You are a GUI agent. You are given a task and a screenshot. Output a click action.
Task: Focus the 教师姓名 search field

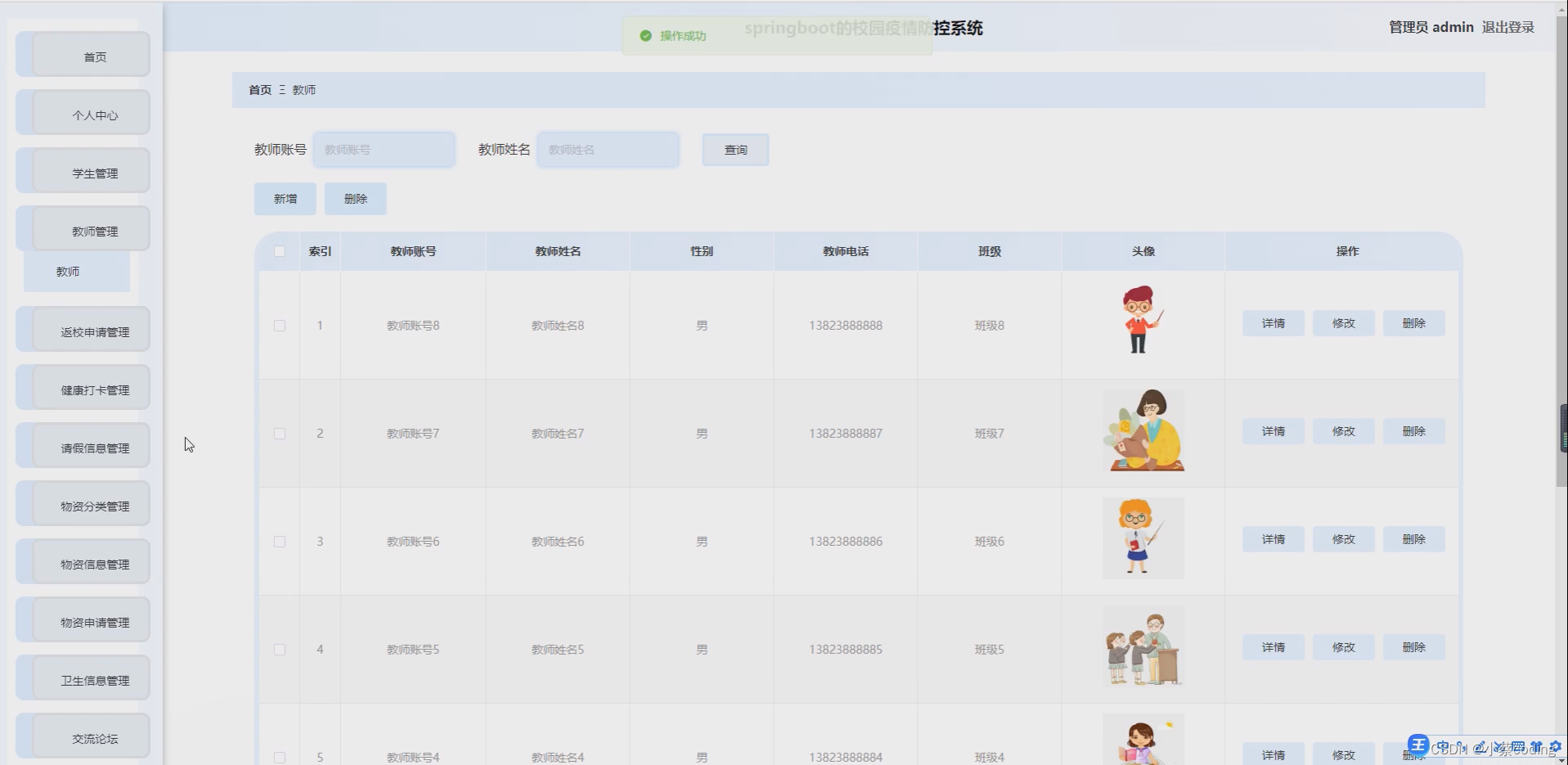pos(609,150)
